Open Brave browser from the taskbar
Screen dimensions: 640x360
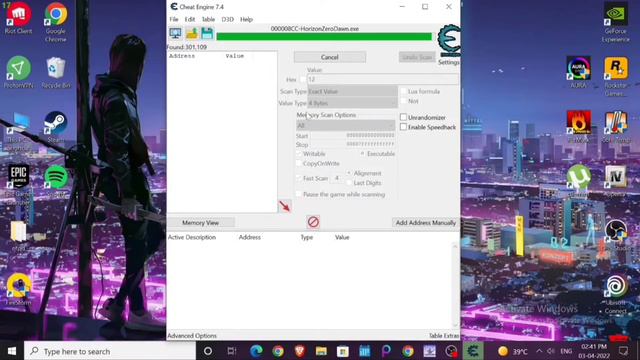[x=300, y=351]
